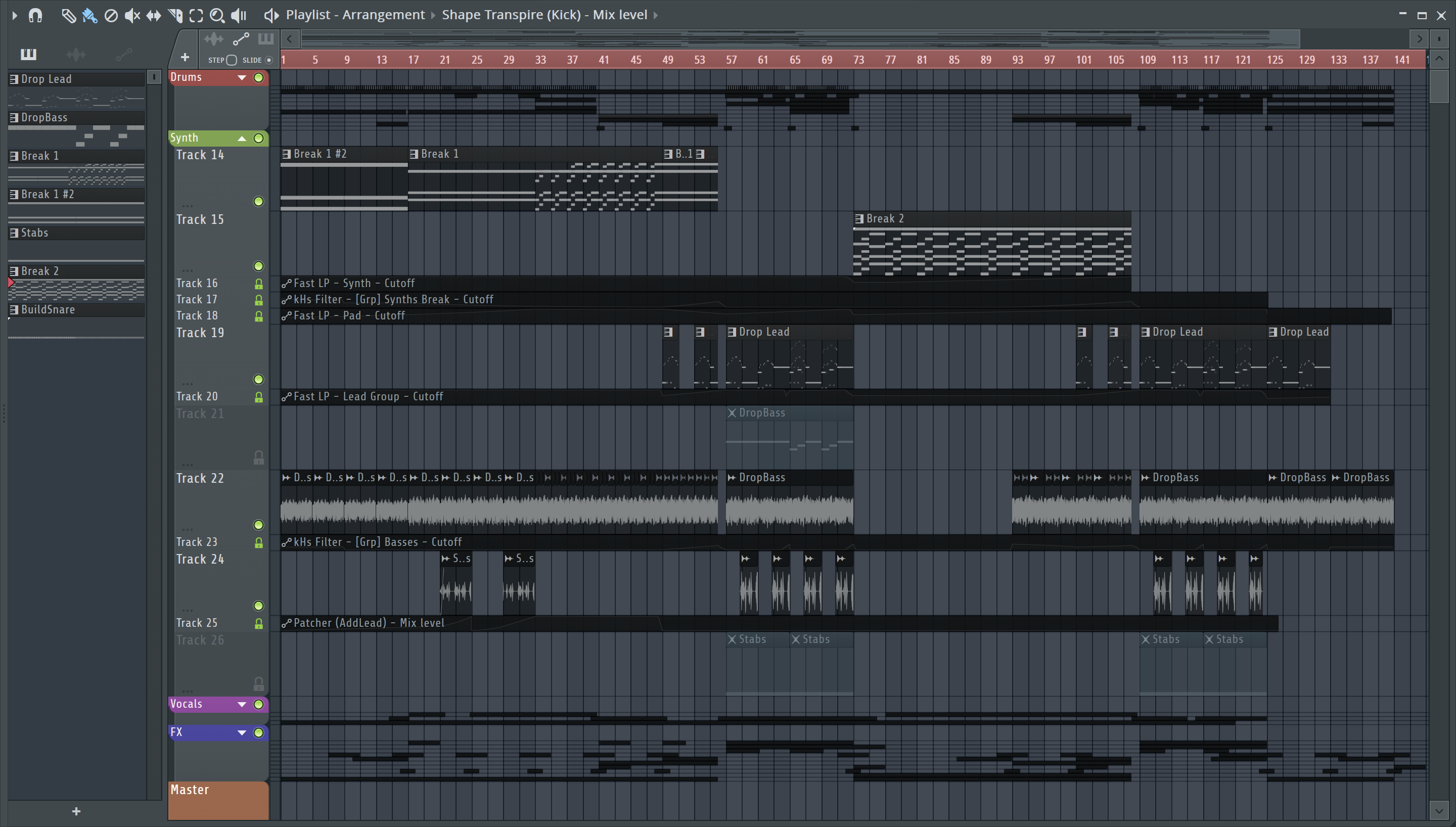
Task: Click the vertical scrollbar handle
Action: 1439,86
